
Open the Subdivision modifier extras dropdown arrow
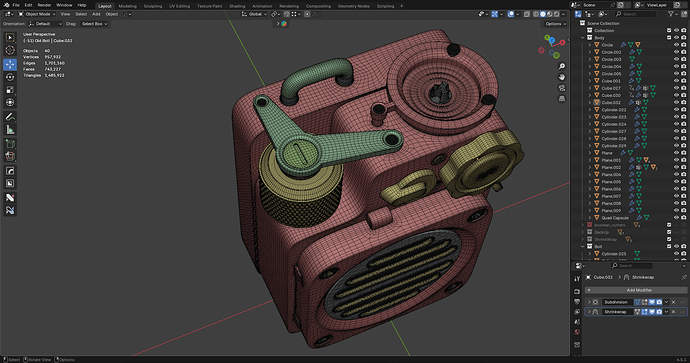[666, 302]
